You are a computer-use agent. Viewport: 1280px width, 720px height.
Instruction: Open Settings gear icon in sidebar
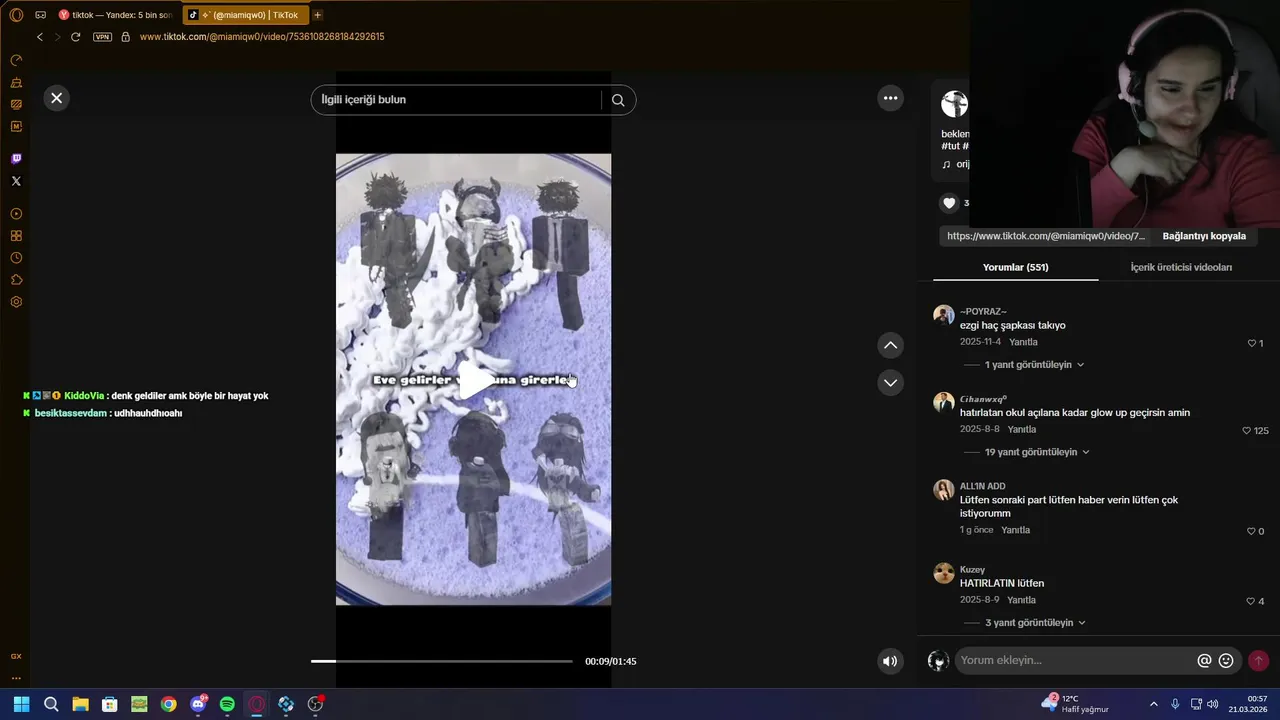tap(16, 302)
